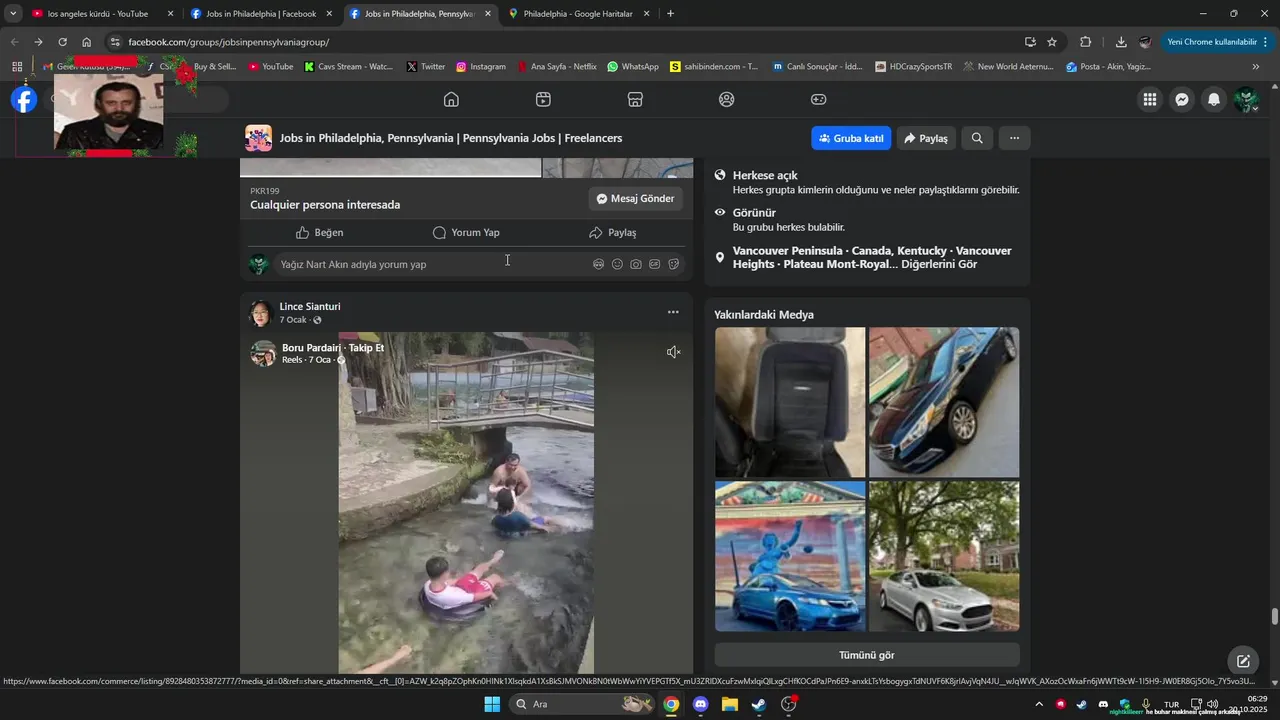This screenshot has width=1280, height=720.
Task: Open the Twitter bookmark
Action: 426,67
